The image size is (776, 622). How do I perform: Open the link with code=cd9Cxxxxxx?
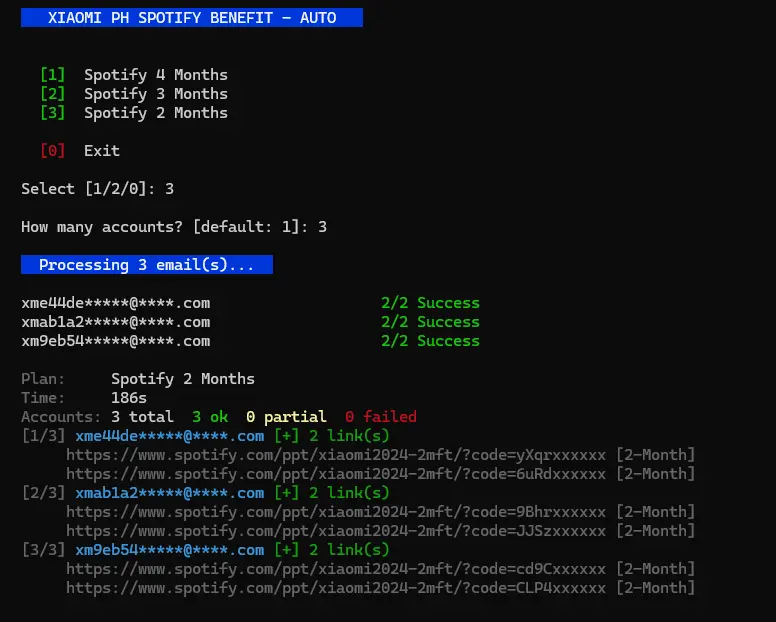[x=336, y=569]
